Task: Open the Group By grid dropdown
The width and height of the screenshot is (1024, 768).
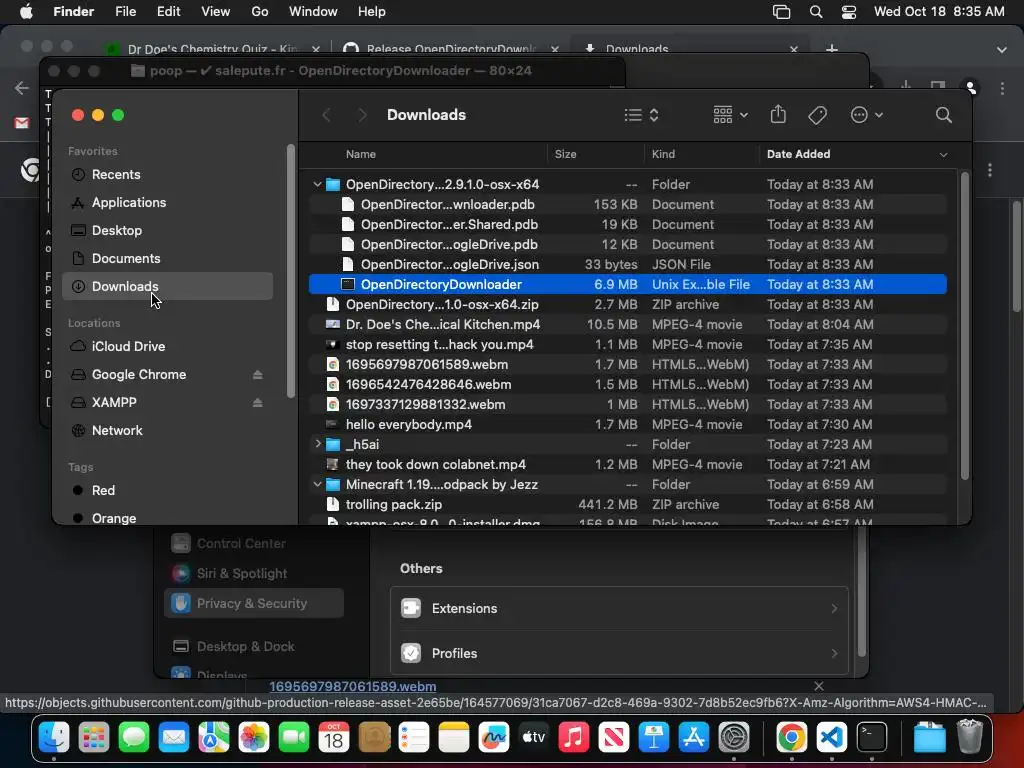Action: pyautogui.click(x=729, y=115)
